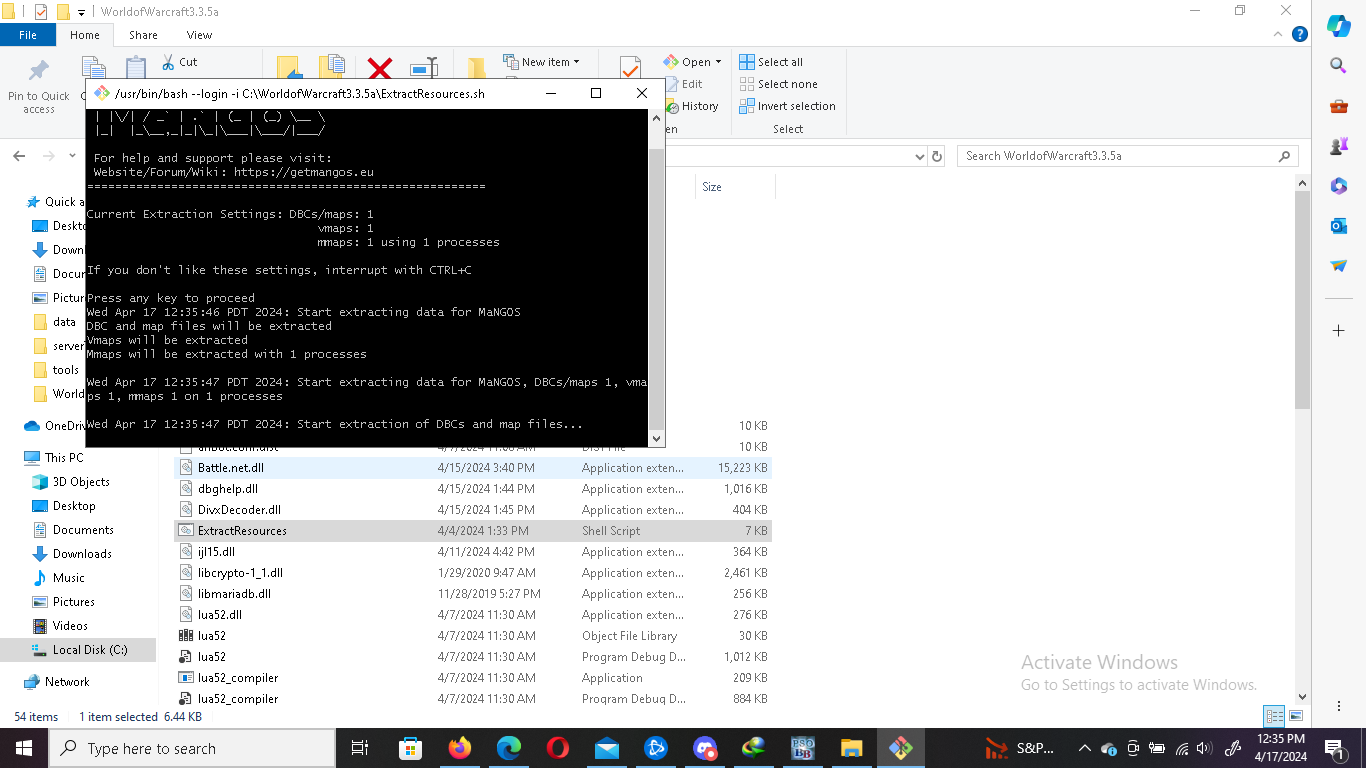This screenshot has width=1366, height=768.
Task: Expand the New item dropdown
Action: 541,62
